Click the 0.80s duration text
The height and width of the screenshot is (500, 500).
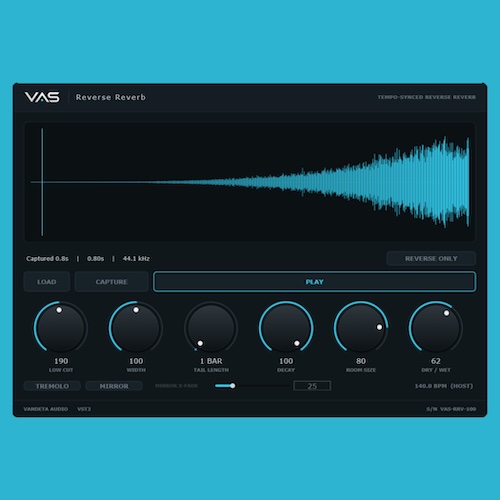click(x=95, y=259)
